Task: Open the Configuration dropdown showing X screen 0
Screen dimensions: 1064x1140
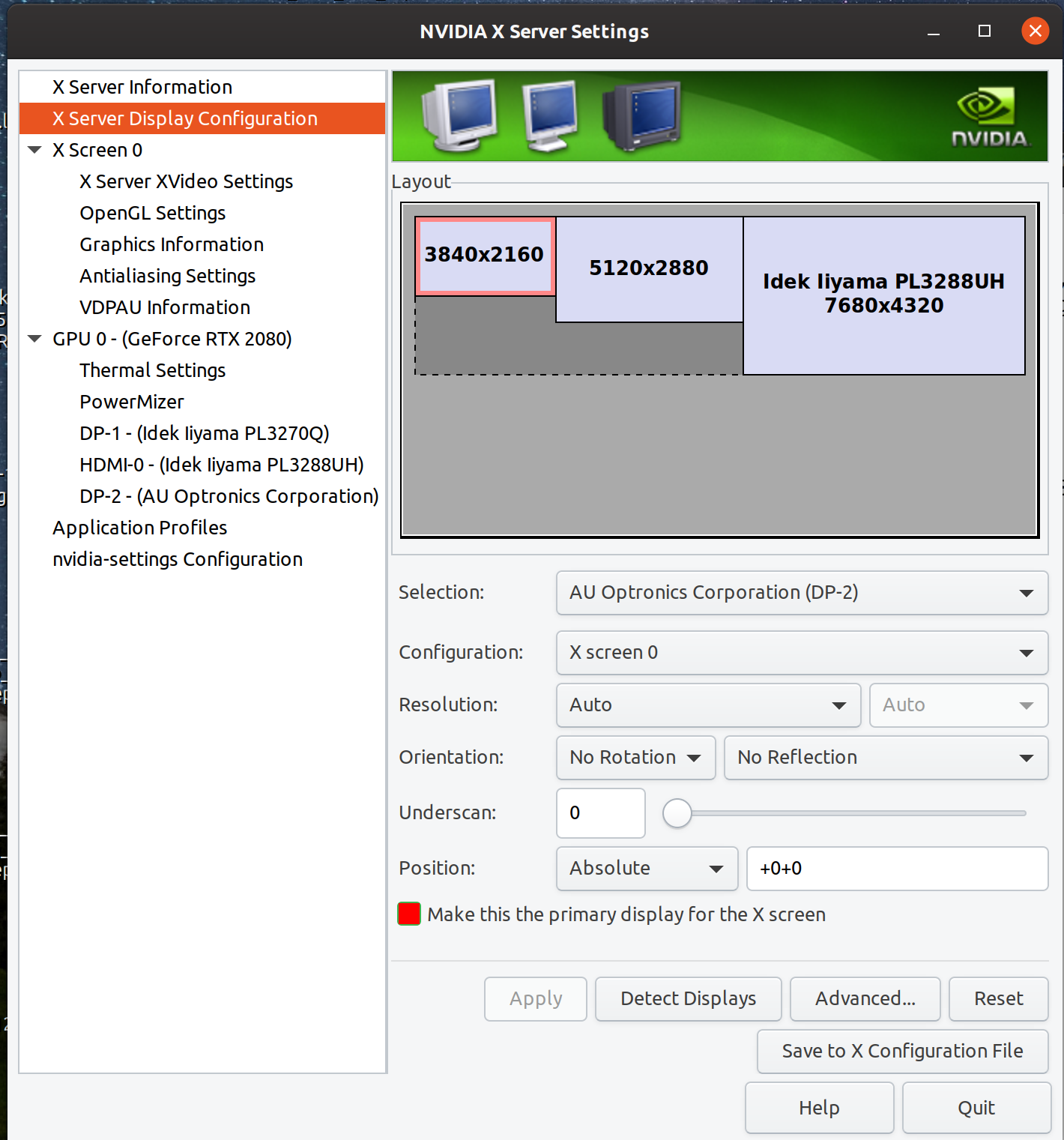Action: pos(802,653)
